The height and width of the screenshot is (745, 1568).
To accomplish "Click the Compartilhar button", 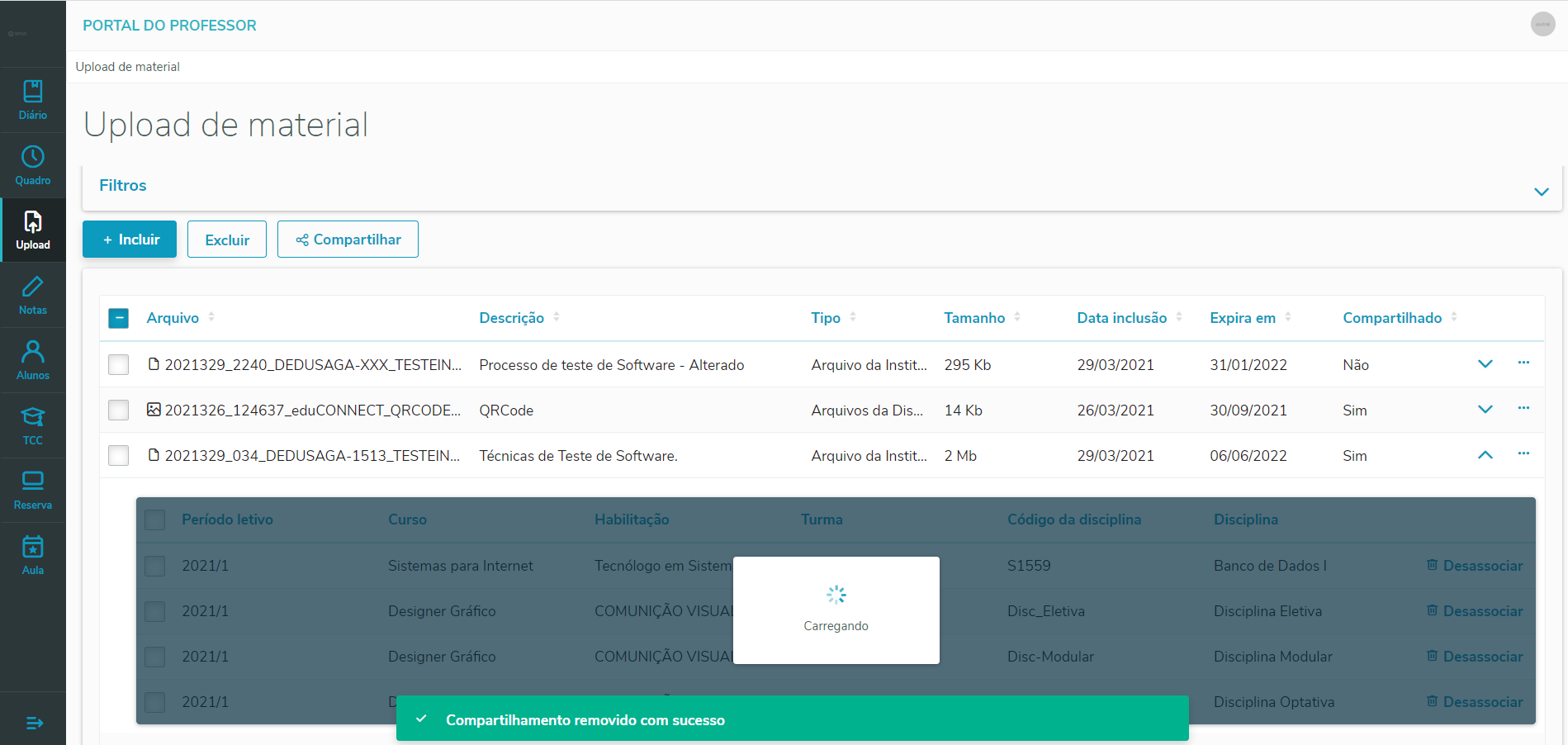I will [348, 240].
